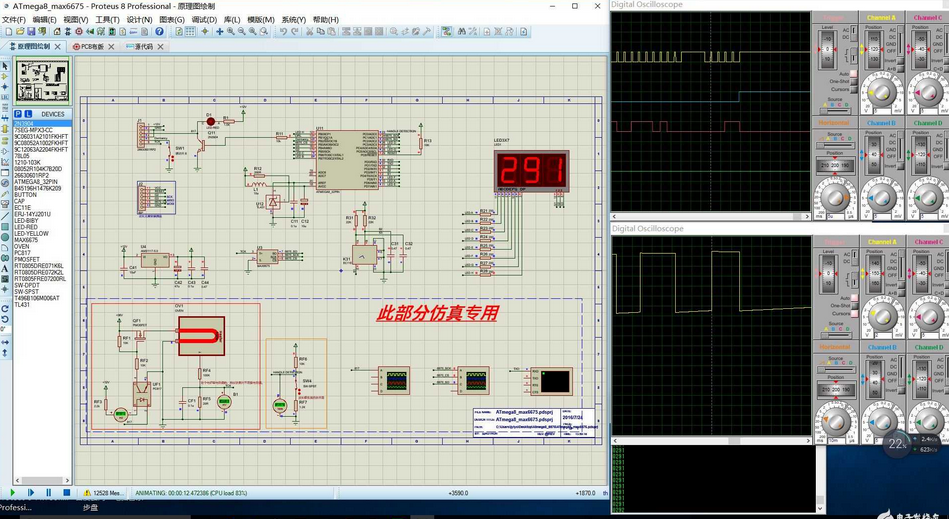Toggle Auto trigger on top oscilloscope
Image resolution: width=949 pixels, height=519 pixels.
853,73
